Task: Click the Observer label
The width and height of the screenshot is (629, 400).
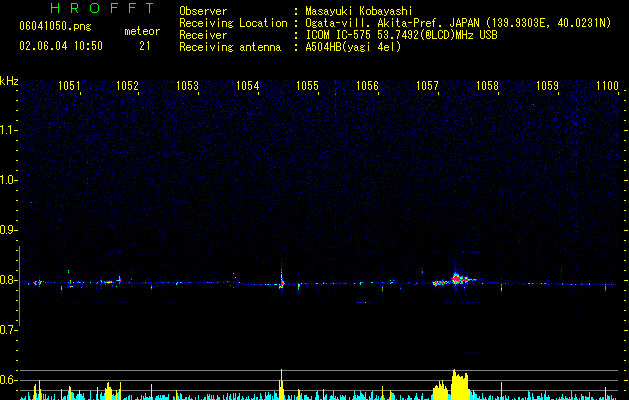Action: tap(203, 11)
